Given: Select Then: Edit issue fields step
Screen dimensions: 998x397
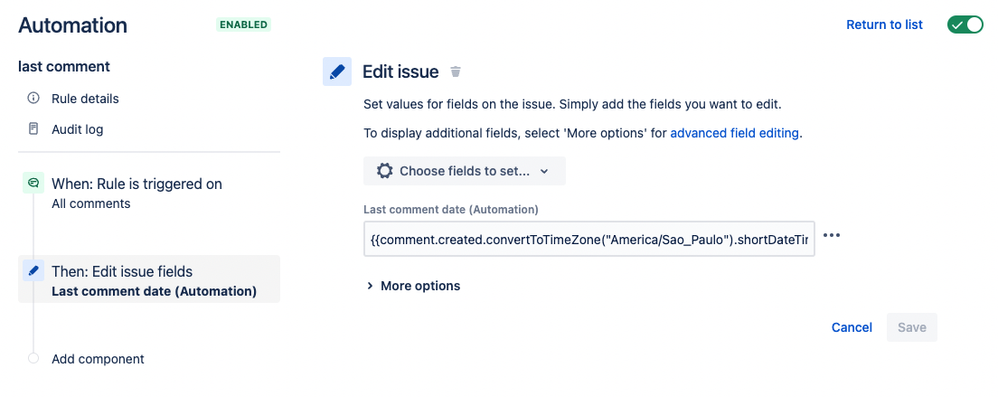Looking at the screenshot, I should pos(149,279).
